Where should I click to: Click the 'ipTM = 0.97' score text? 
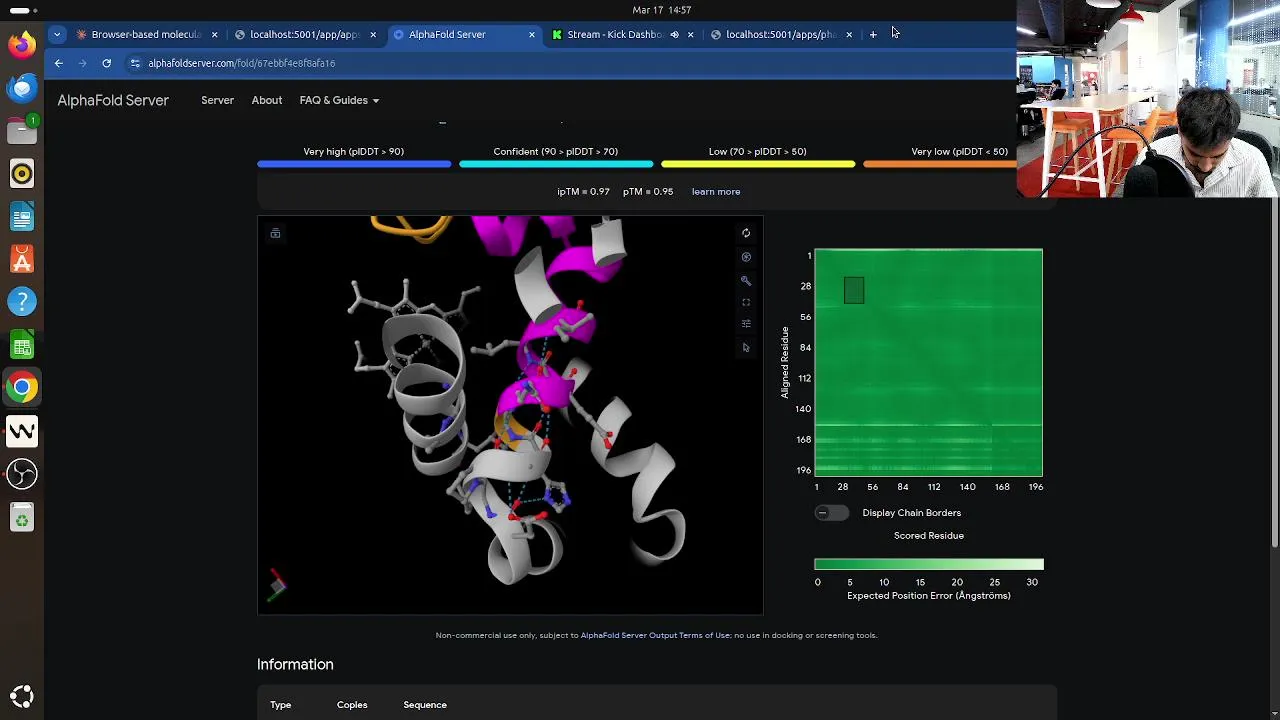583,192
